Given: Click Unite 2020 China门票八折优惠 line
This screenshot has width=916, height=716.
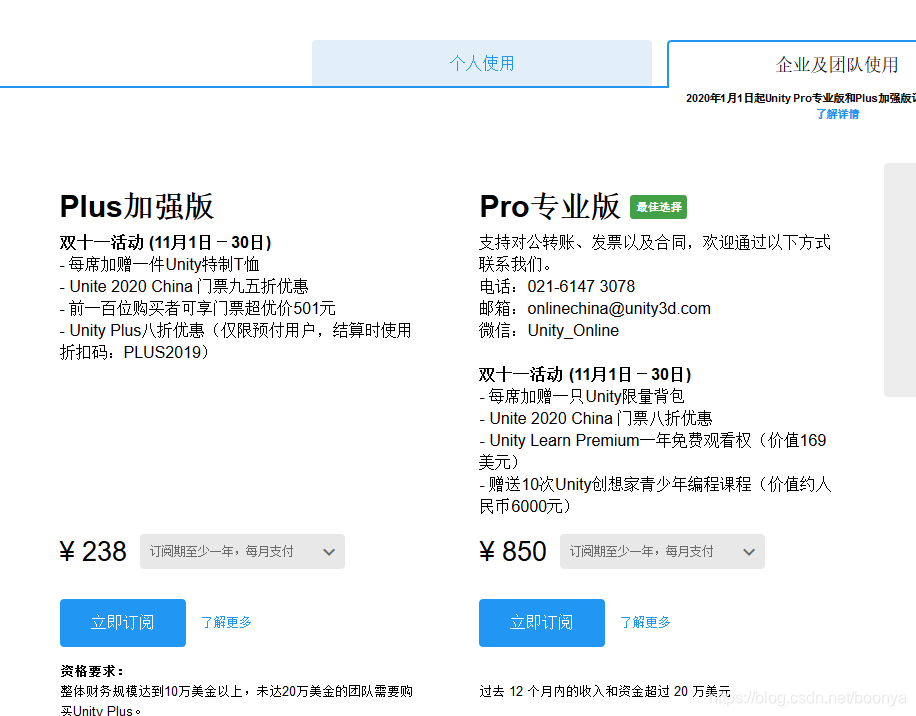Looking at the screenshot, I should click(x=596, y=418).
